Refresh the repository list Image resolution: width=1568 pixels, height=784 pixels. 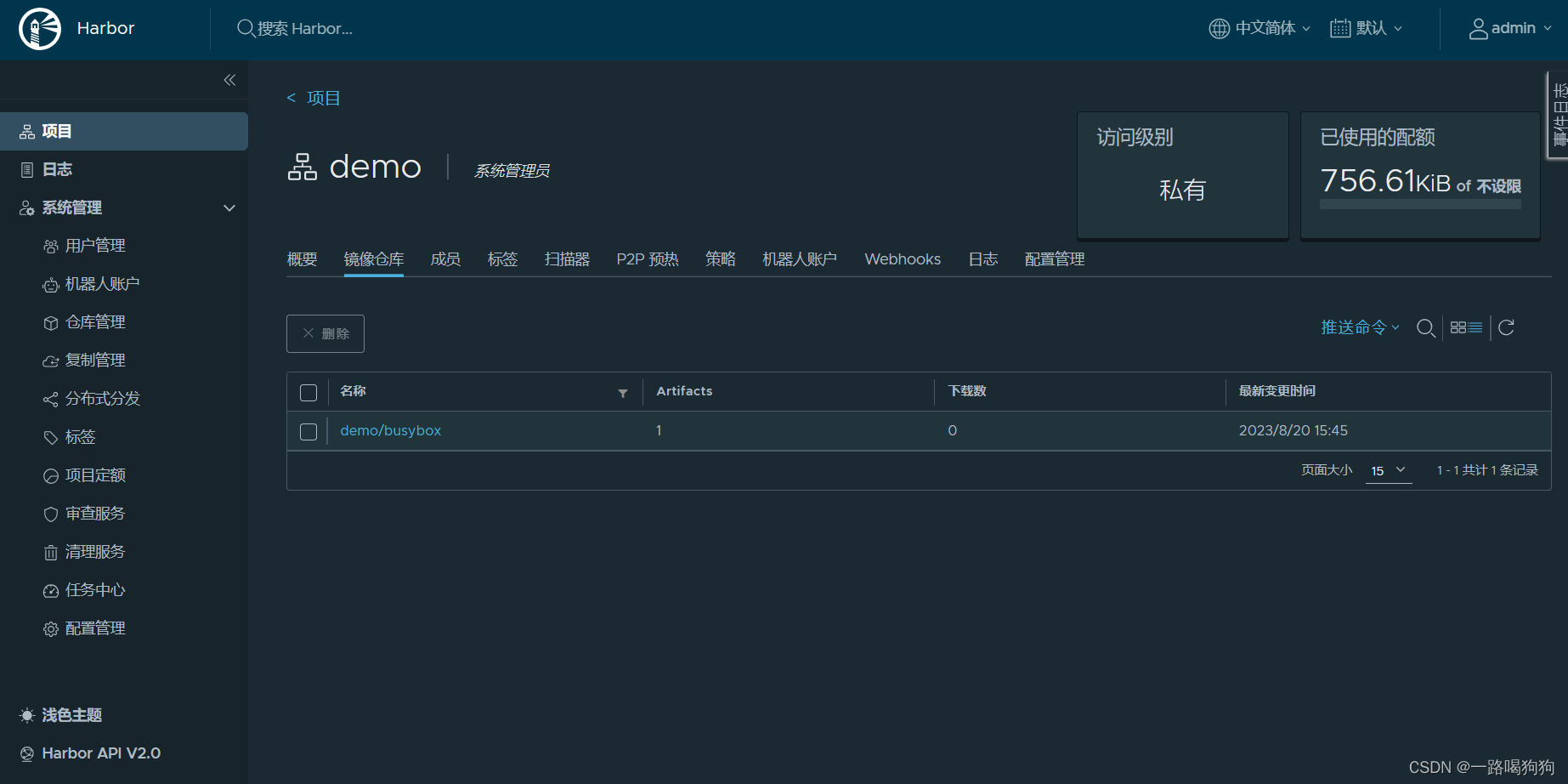pyautogui.click(x=1506, y=327)
